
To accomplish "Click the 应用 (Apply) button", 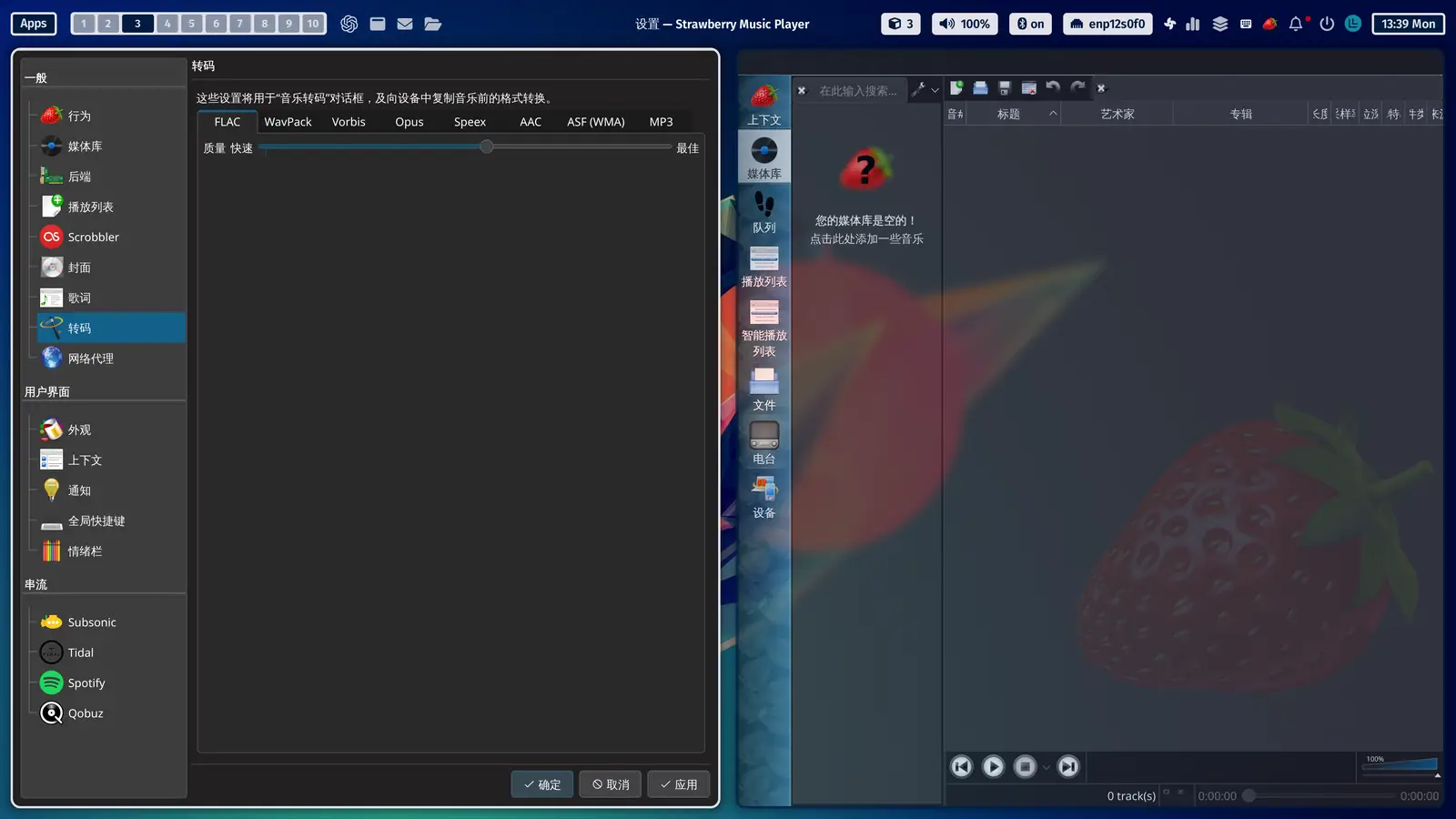I will [679, 784].
